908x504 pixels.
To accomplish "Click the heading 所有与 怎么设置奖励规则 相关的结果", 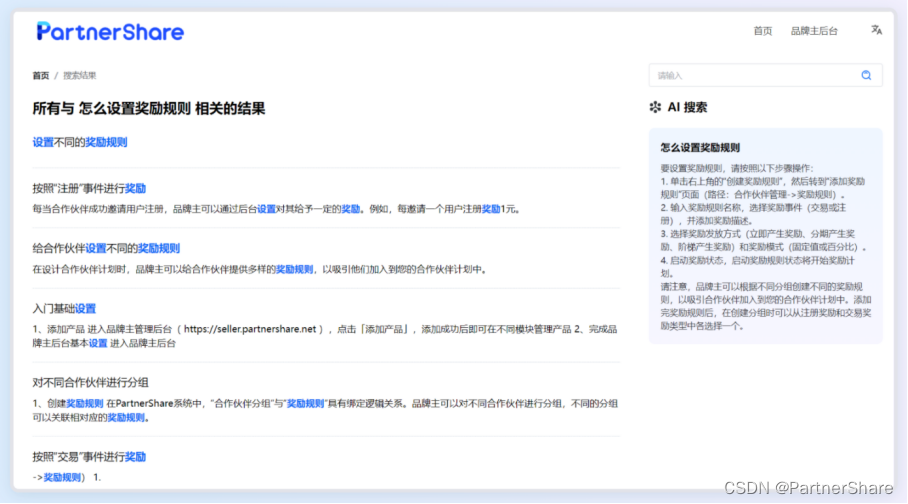I will tap(149, 108).
